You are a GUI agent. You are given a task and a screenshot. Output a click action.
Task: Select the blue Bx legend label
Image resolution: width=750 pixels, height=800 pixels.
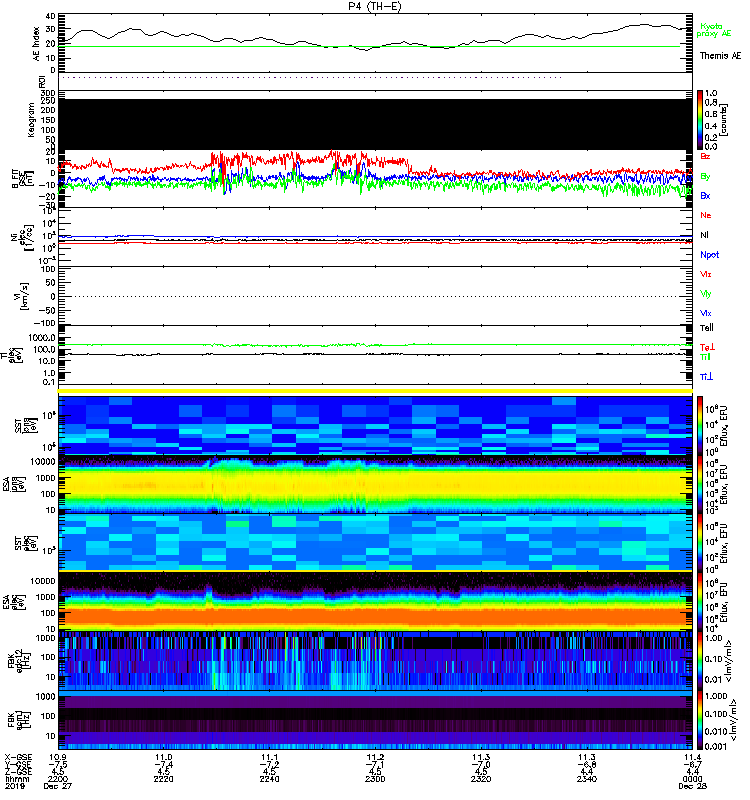pyautogui.click(x=705, y=195)
